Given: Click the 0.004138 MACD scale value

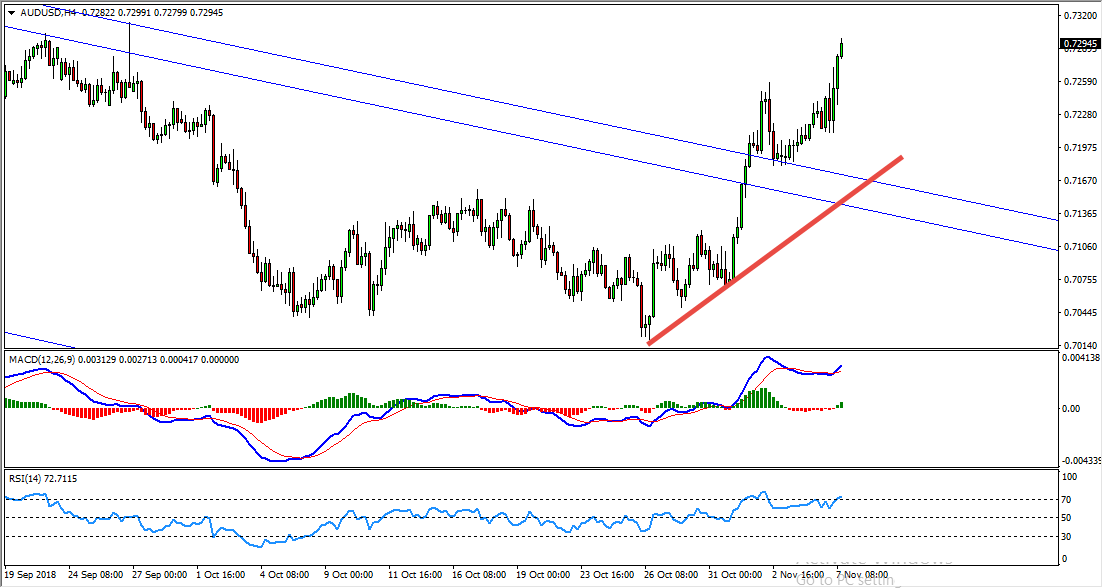Looking at the screenshot, I should pos(1081,358).
